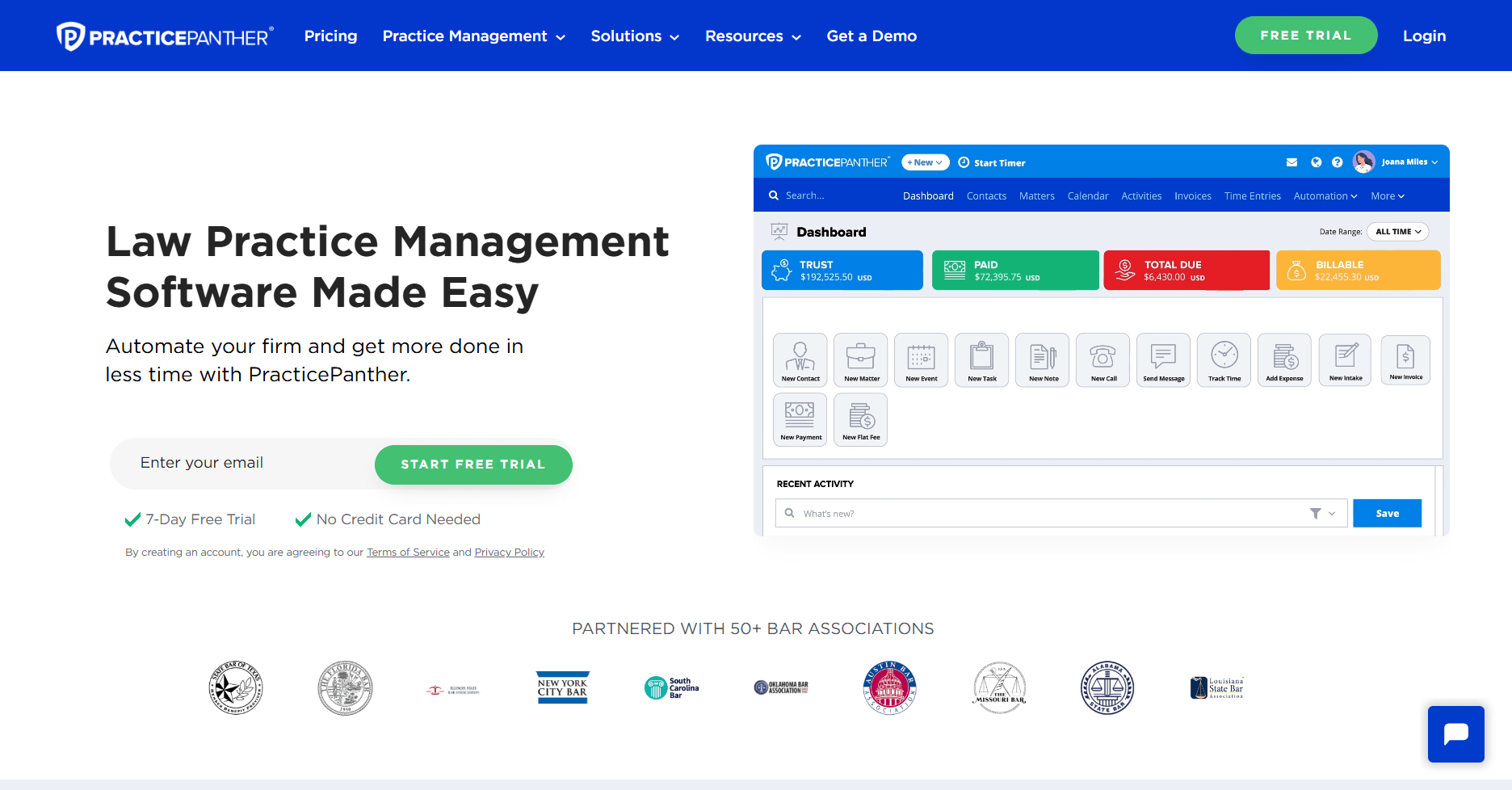Click the Track Time clock icon
1512x790 pixels.
[1224, 359]
